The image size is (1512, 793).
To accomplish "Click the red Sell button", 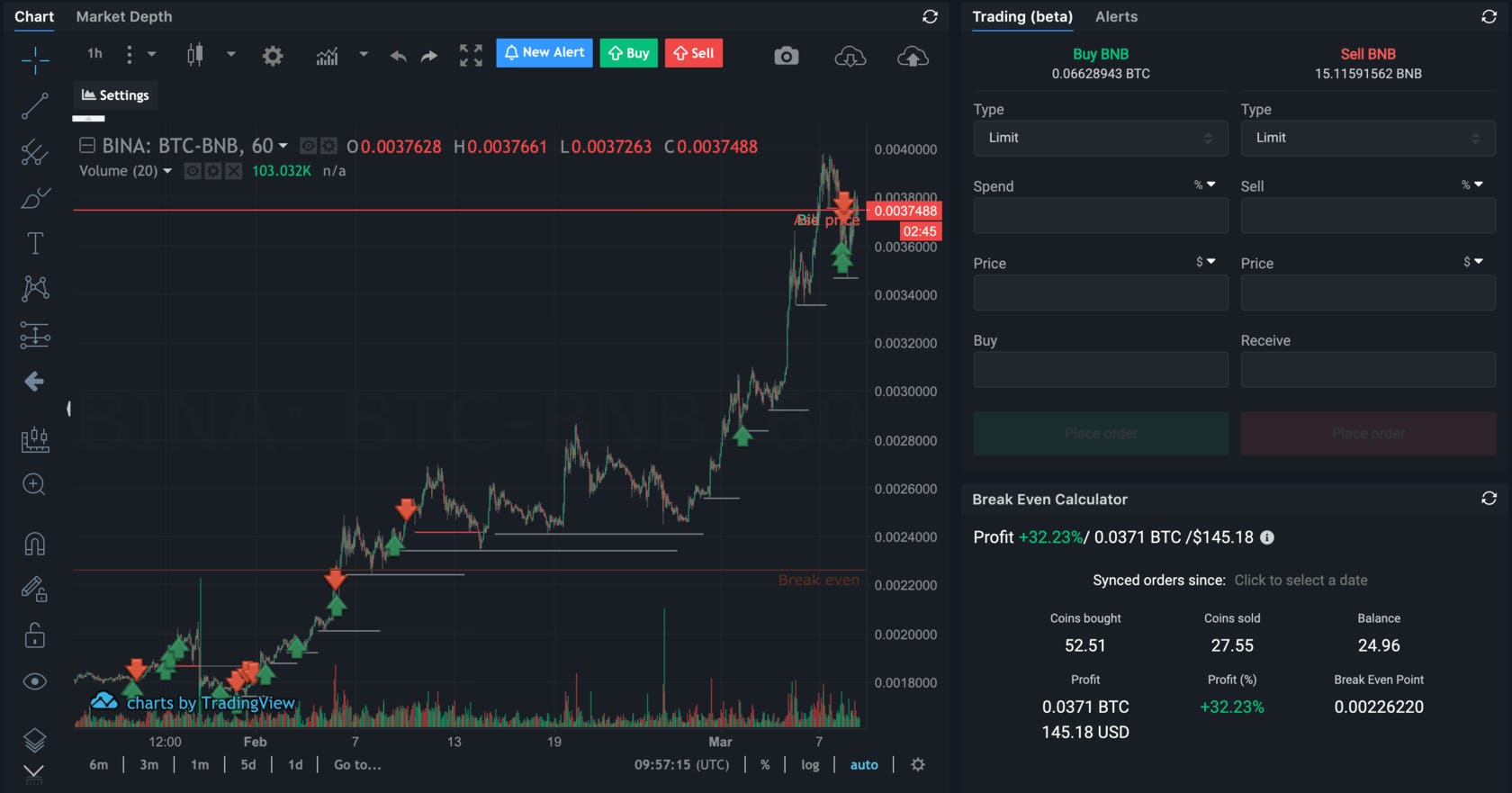I will pos(694,53).
